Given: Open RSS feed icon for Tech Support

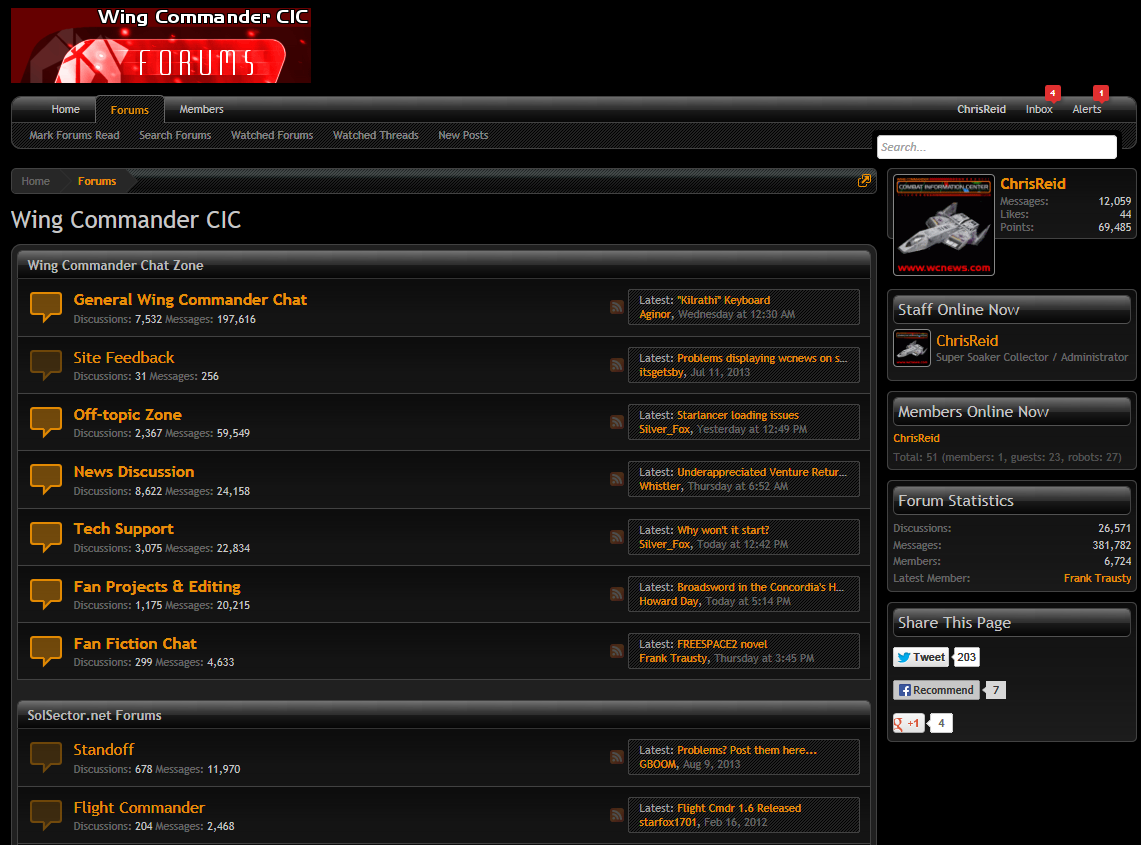Looking at the screenshot, I should click(x=617, y=537).
